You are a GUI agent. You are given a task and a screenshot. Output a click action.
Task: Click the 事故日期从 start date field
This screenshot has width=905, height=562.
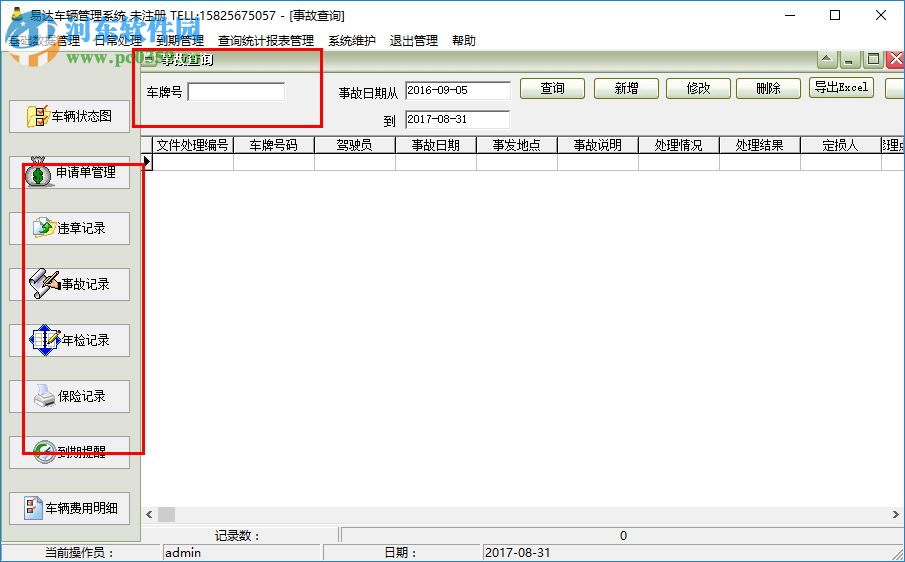tap(458, 91)
